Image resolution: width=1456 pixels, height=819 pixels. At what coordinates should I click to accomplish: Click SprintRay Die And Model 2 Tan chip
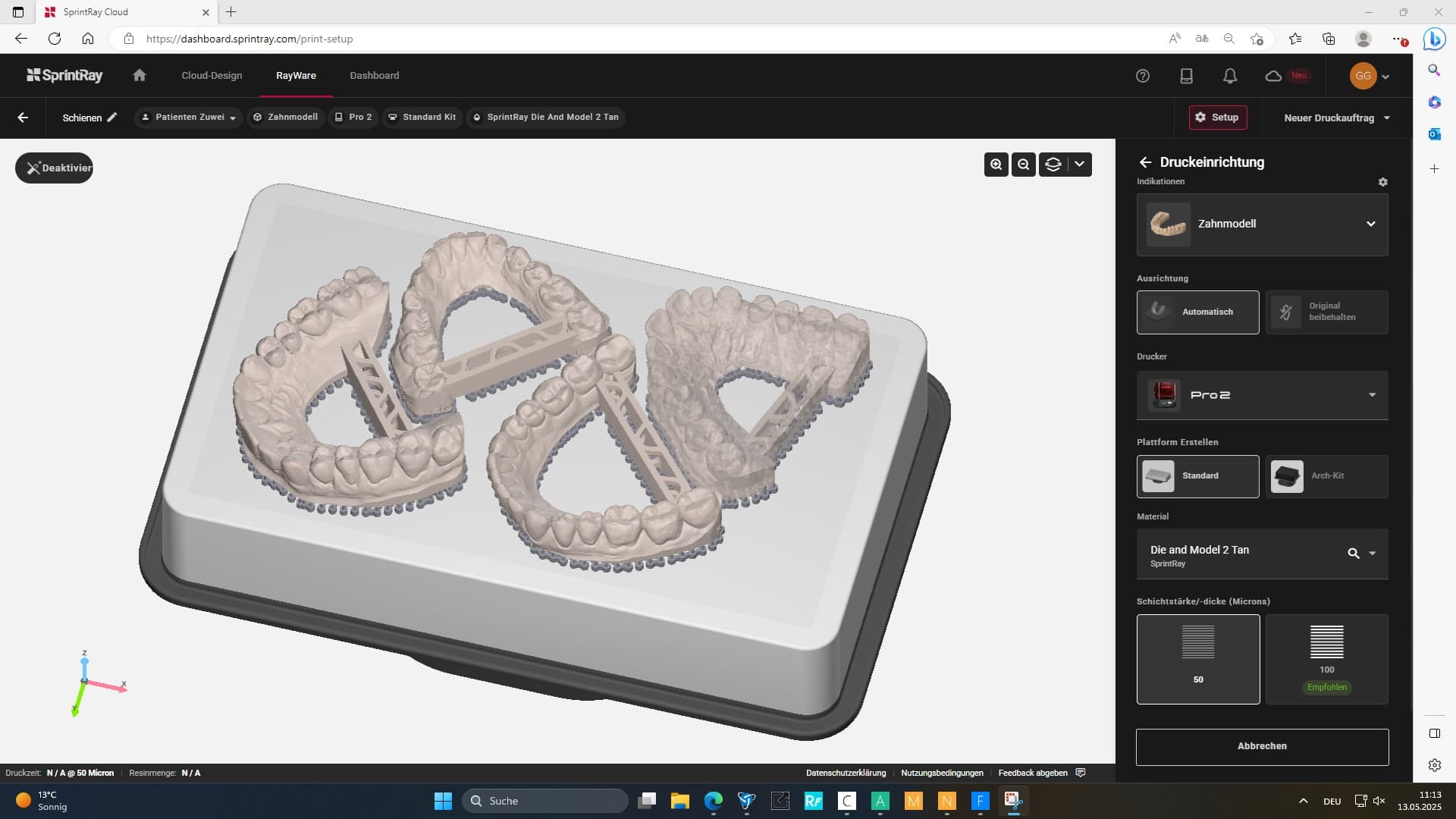[x=545, y=117]
